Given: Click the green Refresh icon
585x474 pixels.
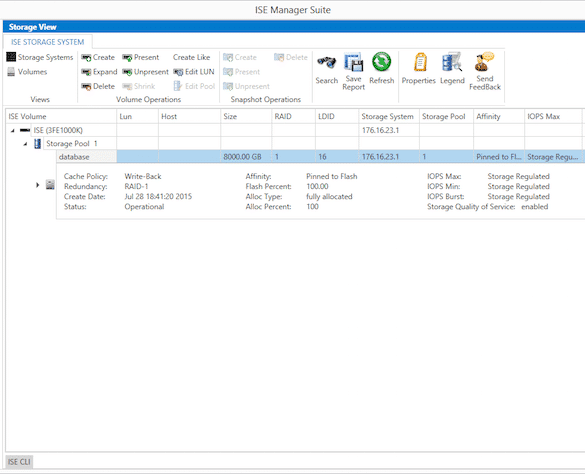Looking at the screenshot, I should [x=381, y=62].
